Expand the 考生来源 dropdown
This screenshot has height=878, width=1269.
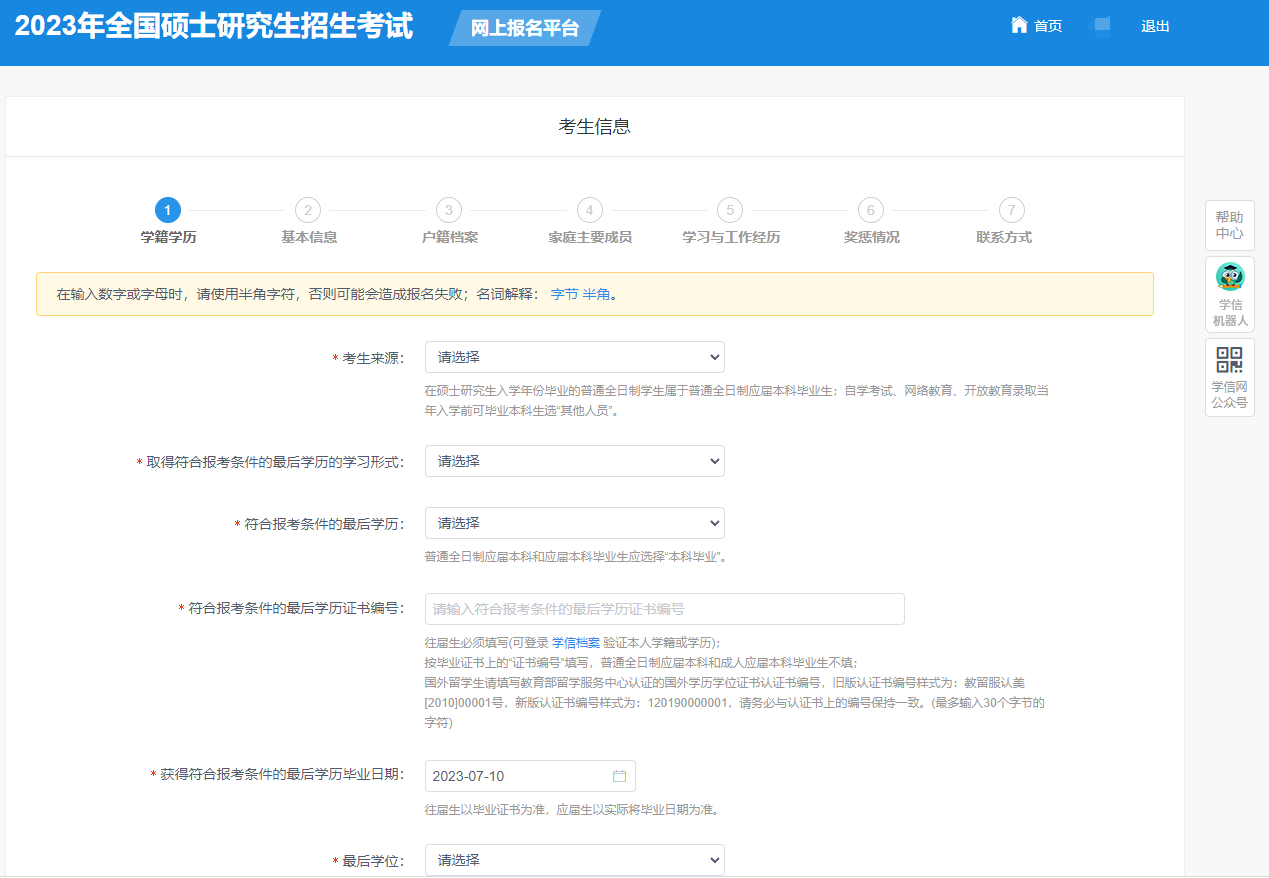tap(574, 357)
